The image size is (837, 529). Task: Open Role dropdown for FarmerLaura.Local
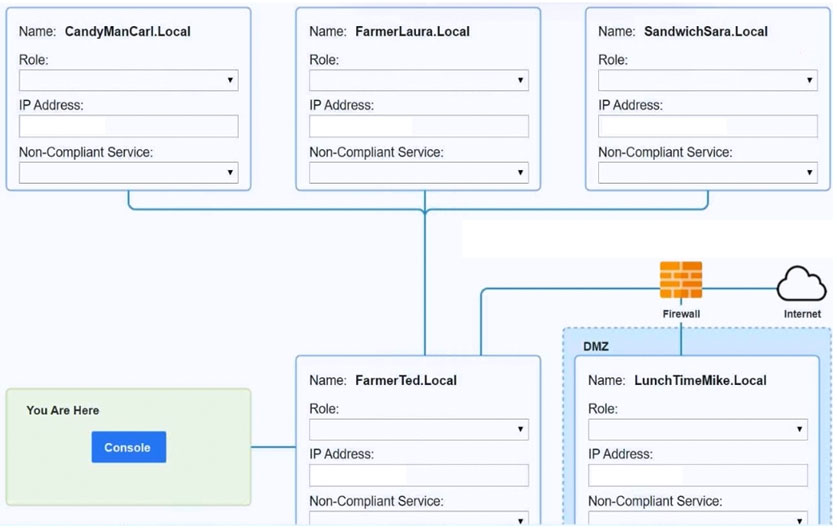point(418,81)
